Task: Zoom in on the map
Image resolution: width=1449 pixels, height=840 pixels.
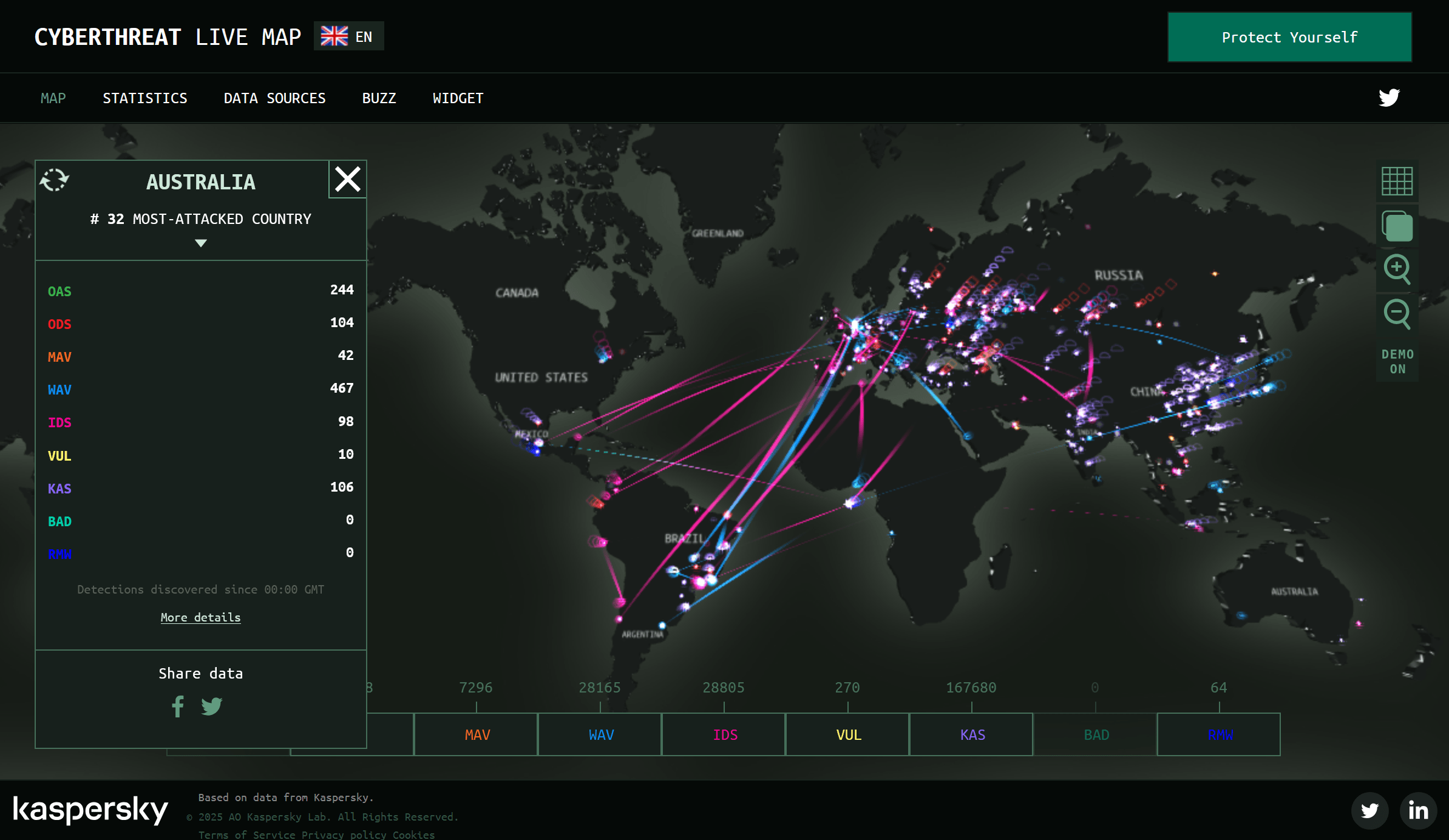Action: 1397,269
